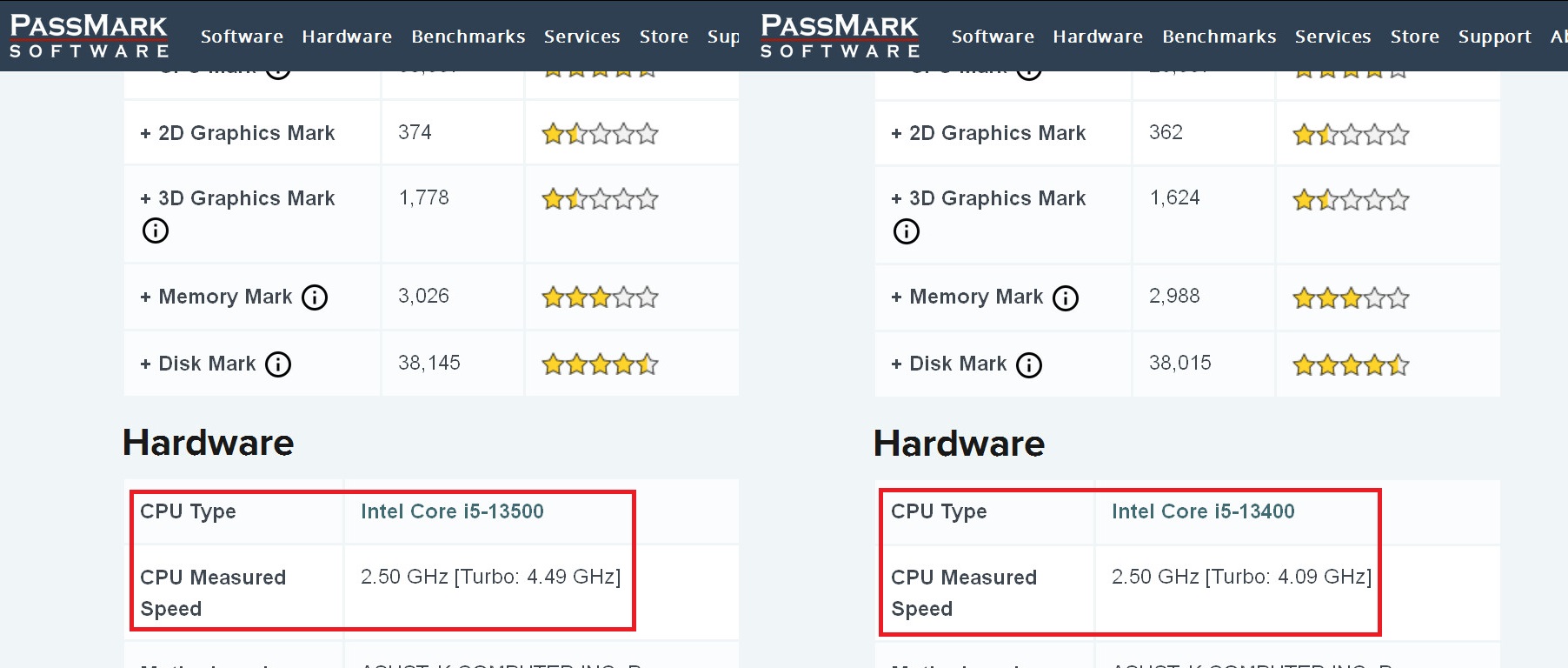The width and height of the screenshot is (1568, 668).
Task: Select 3D Graphics score 1,778
Action: pyautogui.click(x=424, y=198)
